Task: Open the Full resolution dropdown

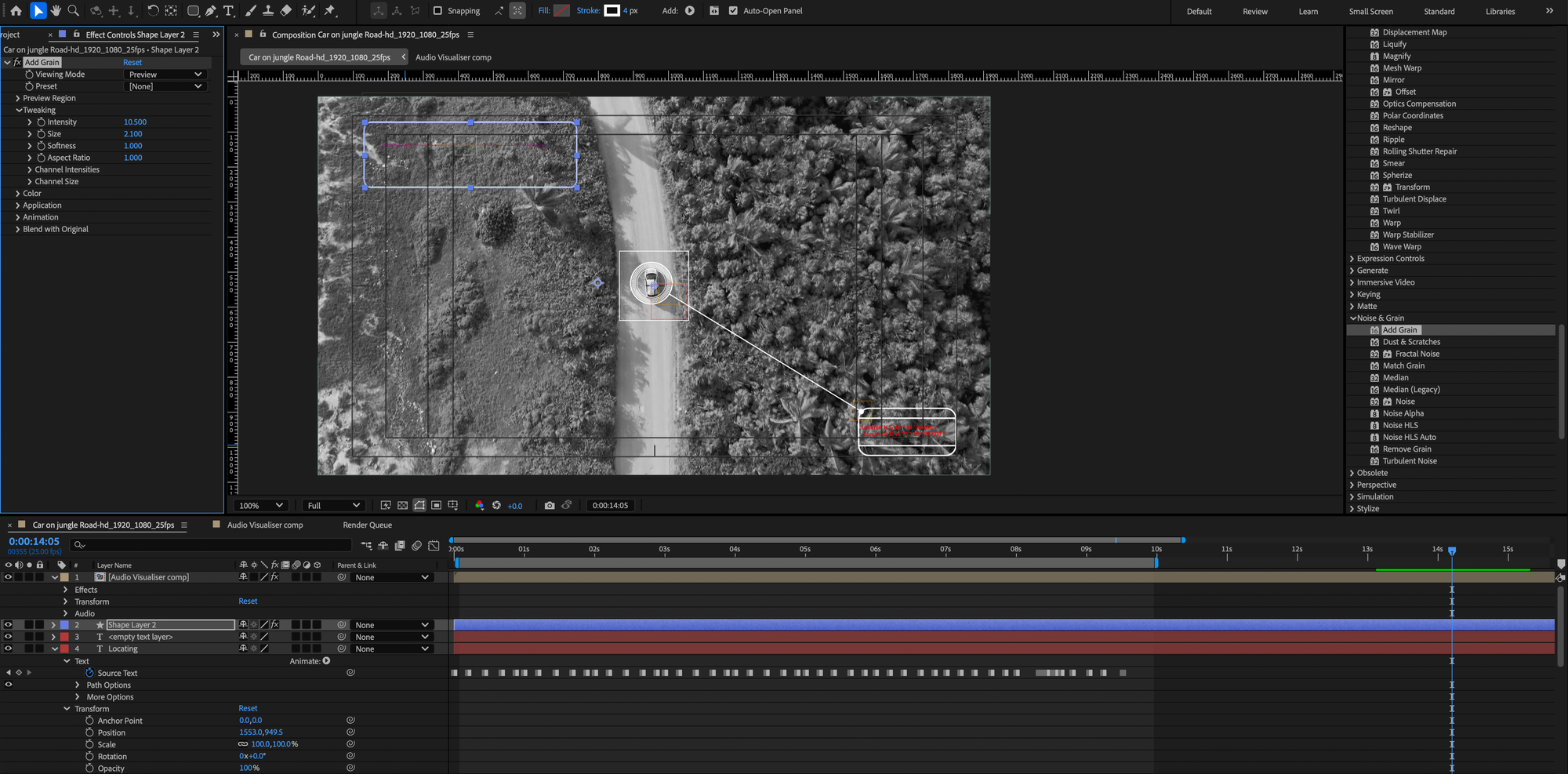Action: tap(333, 506)
